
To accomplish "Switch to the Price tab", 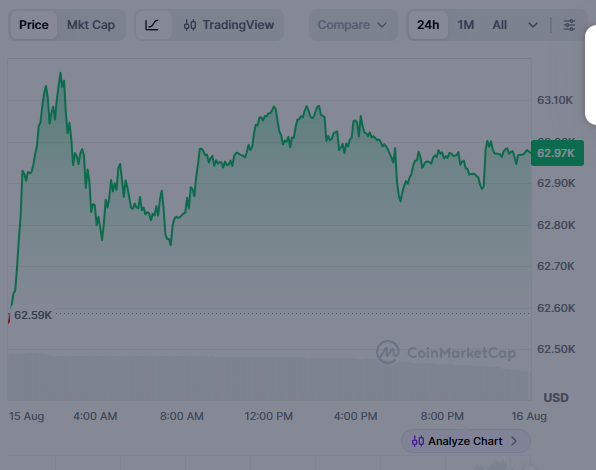I will coord(34,25).
